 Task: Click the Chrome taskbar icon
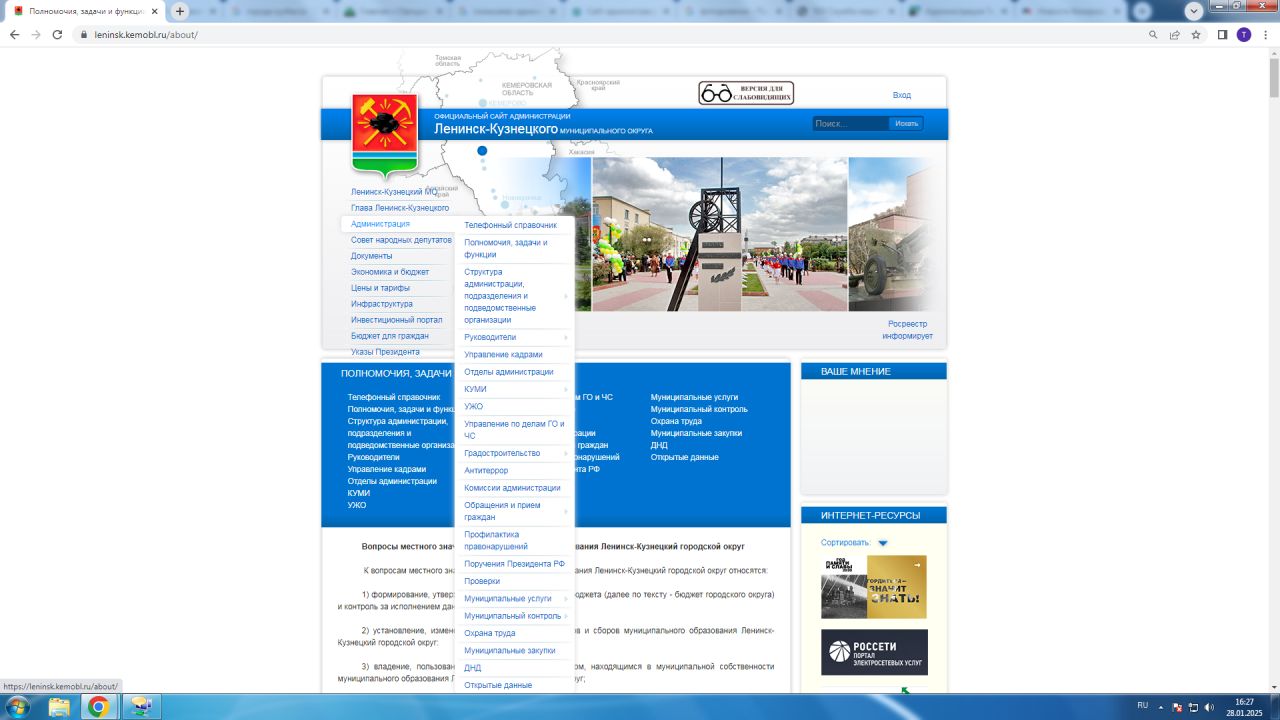point(98,707)
